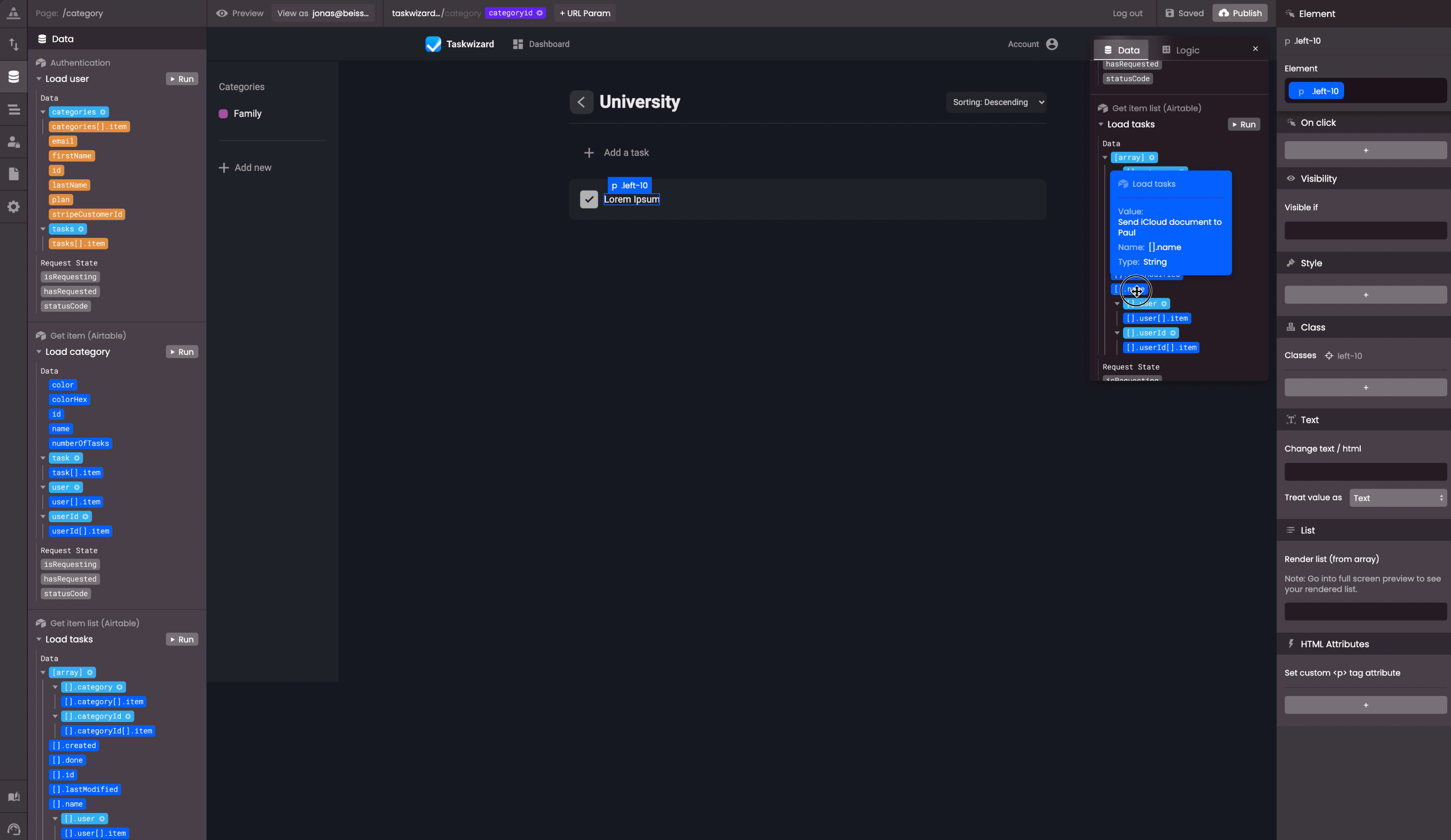1451x840 pixels.
Task: Open documentation via the book icon
Action: coord(14,796)
